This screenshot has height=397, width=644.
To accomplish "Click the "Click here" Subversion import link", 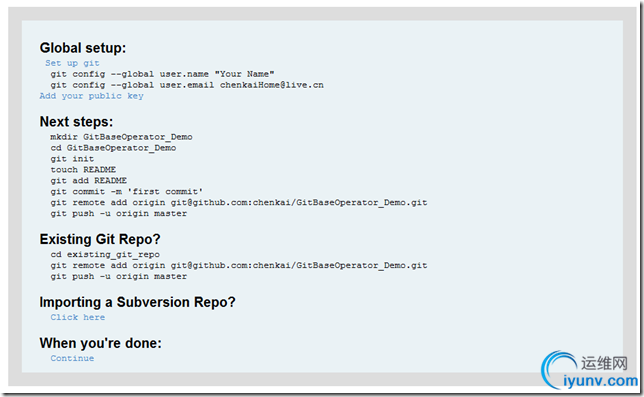I will 78,317.
